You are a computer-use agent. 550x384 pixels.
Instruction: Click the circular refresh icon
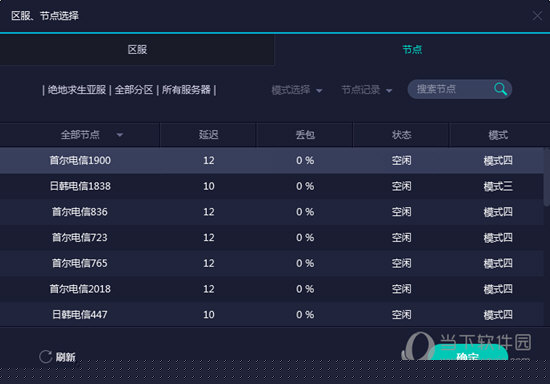coord(46,357)
